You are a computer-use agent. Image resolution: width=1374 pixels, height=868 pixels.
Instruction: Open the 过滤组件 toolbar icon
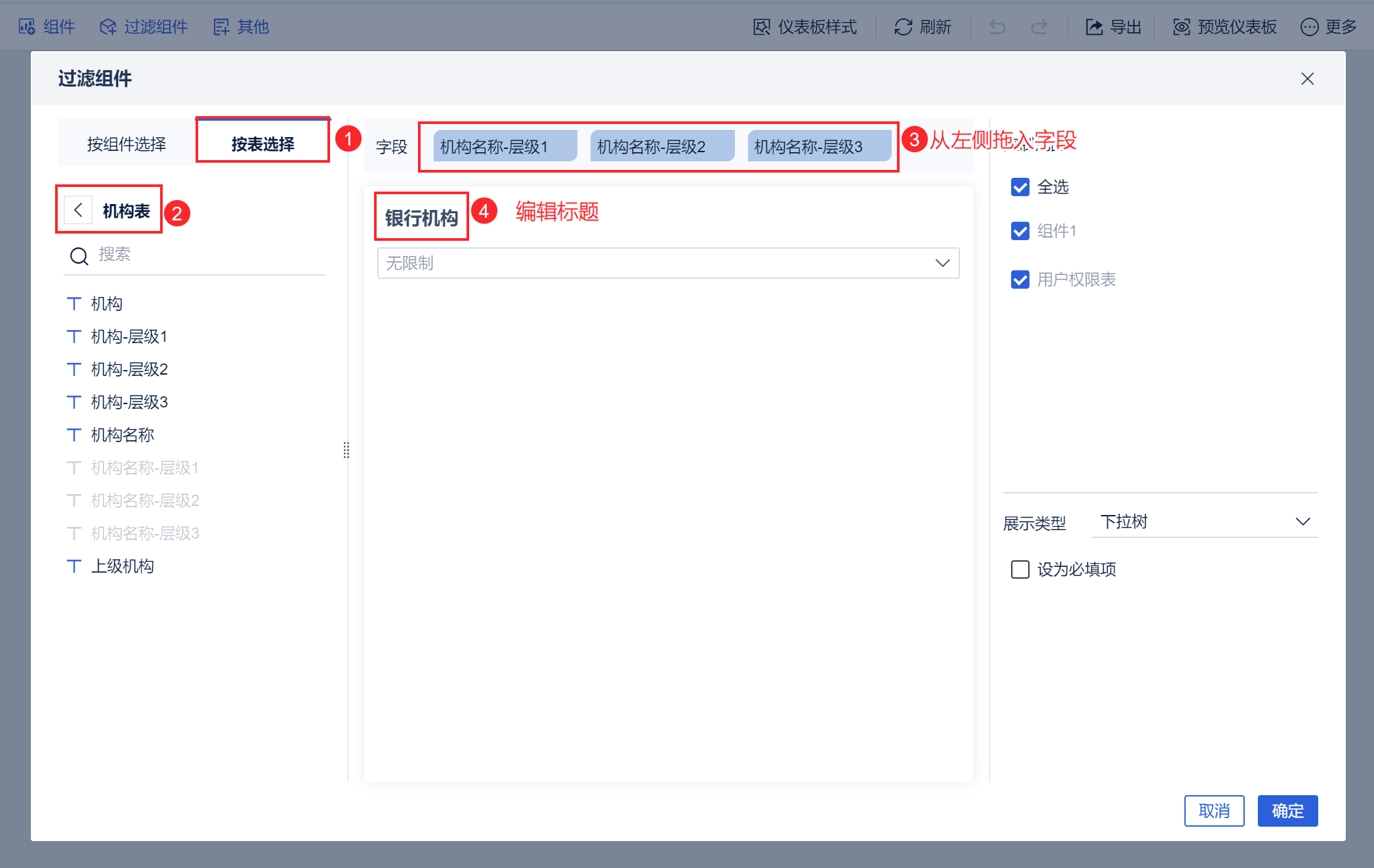click(x=108, y=27)
